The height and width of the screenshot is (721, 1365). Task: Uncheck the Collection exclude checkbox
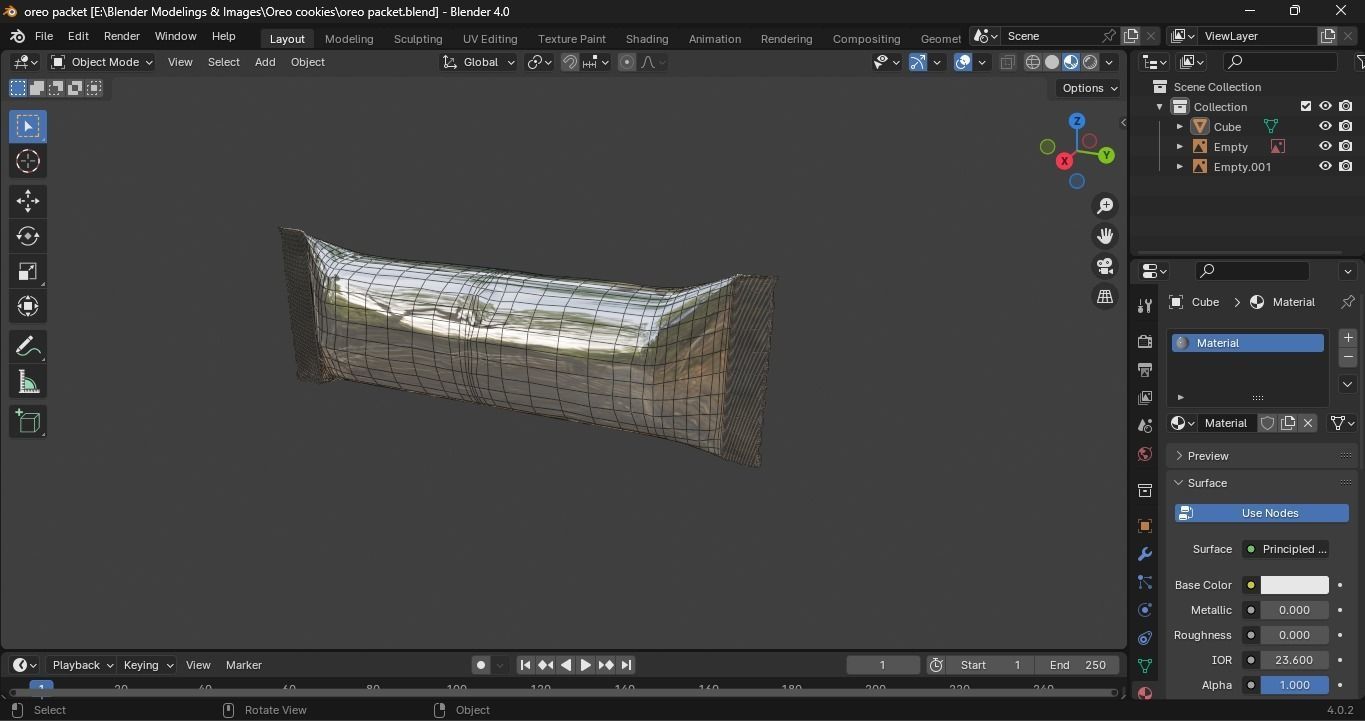pyautogui.click(x=1305, y=107)
